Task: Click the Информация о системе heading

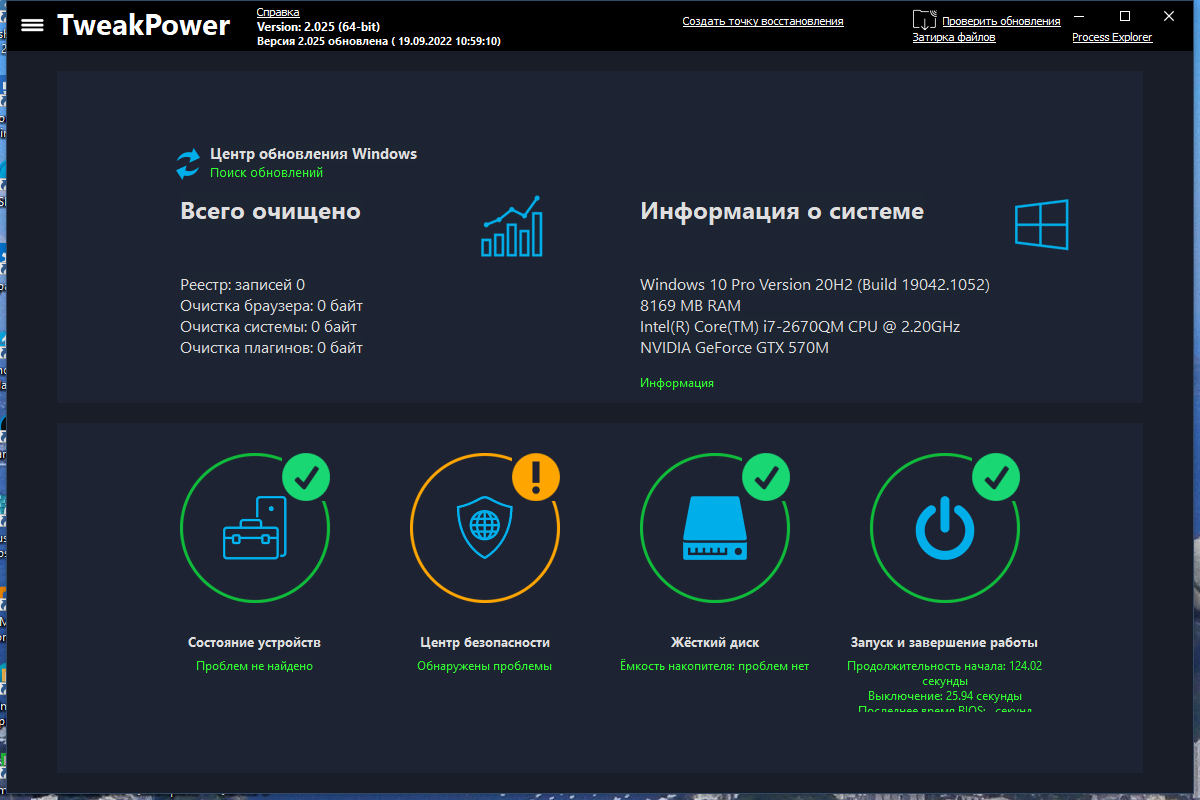Action: 782,211
